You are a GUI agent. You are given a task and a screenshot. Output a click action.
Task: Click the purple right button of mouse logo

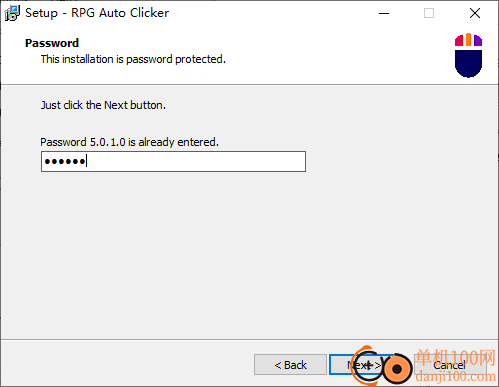[478, 41]
